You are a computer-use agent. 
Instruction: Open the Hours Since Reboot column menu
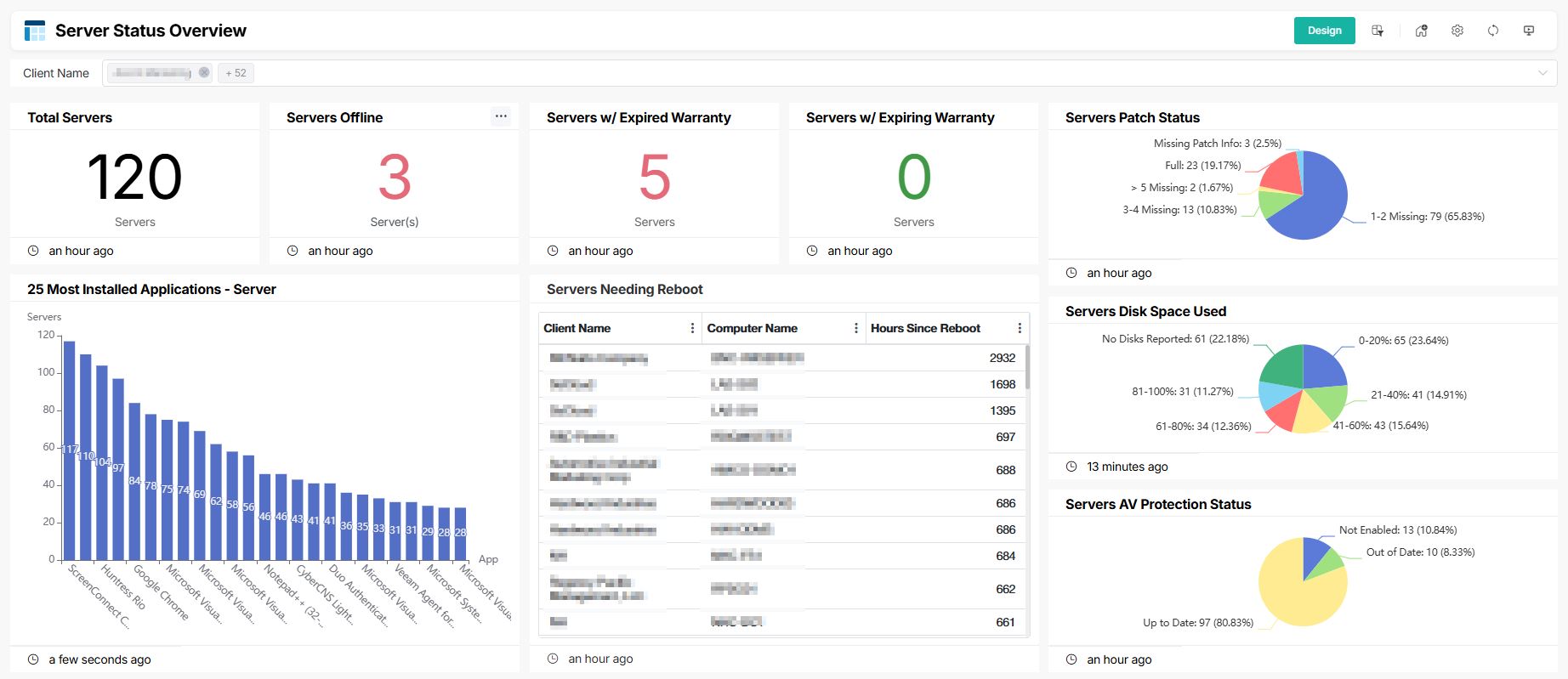[1020, 328]
